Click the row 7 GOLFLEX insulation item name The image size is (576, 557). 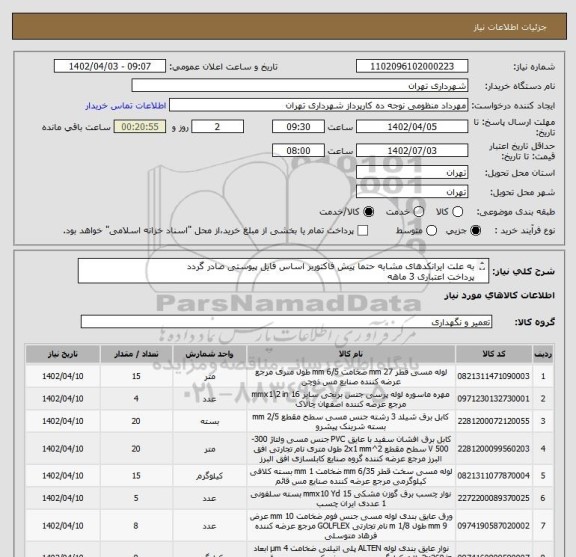pos(351,526)
